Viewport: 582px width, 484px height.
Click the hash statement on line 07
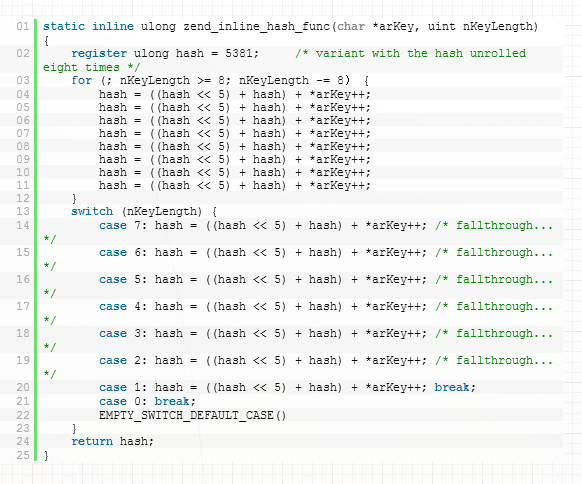click(x=235, y=133)
